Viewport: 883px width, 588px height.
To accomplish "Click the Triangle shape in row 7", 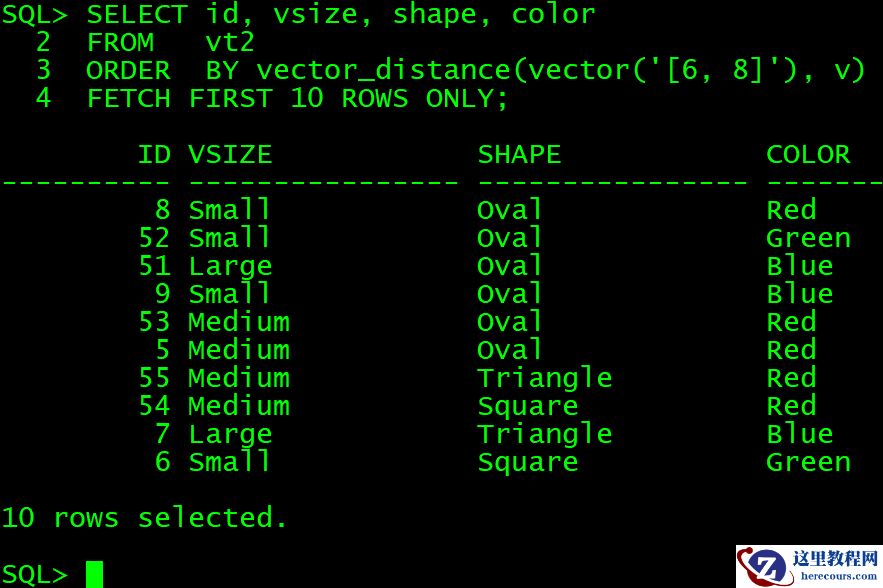I will tap(544, 435).
